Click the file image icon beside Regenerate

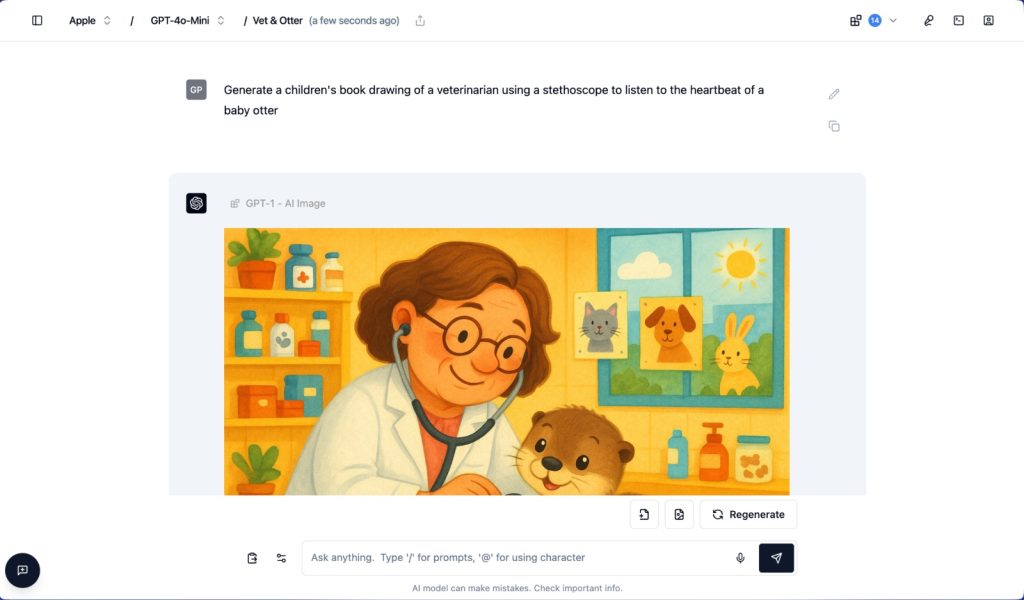point(679,514)
